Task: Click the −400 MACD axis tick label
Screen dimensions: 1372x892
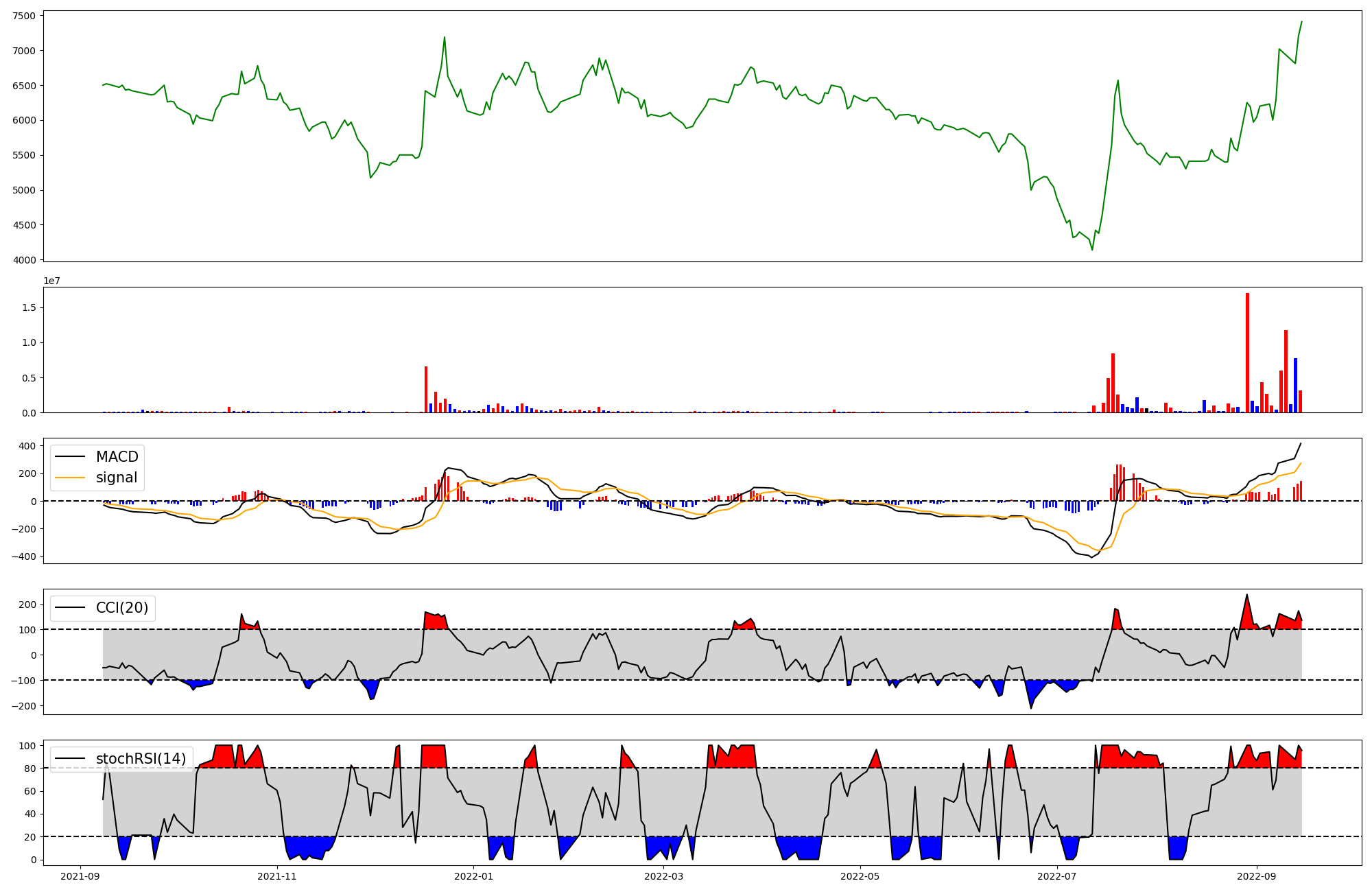Action: [23, 557]
